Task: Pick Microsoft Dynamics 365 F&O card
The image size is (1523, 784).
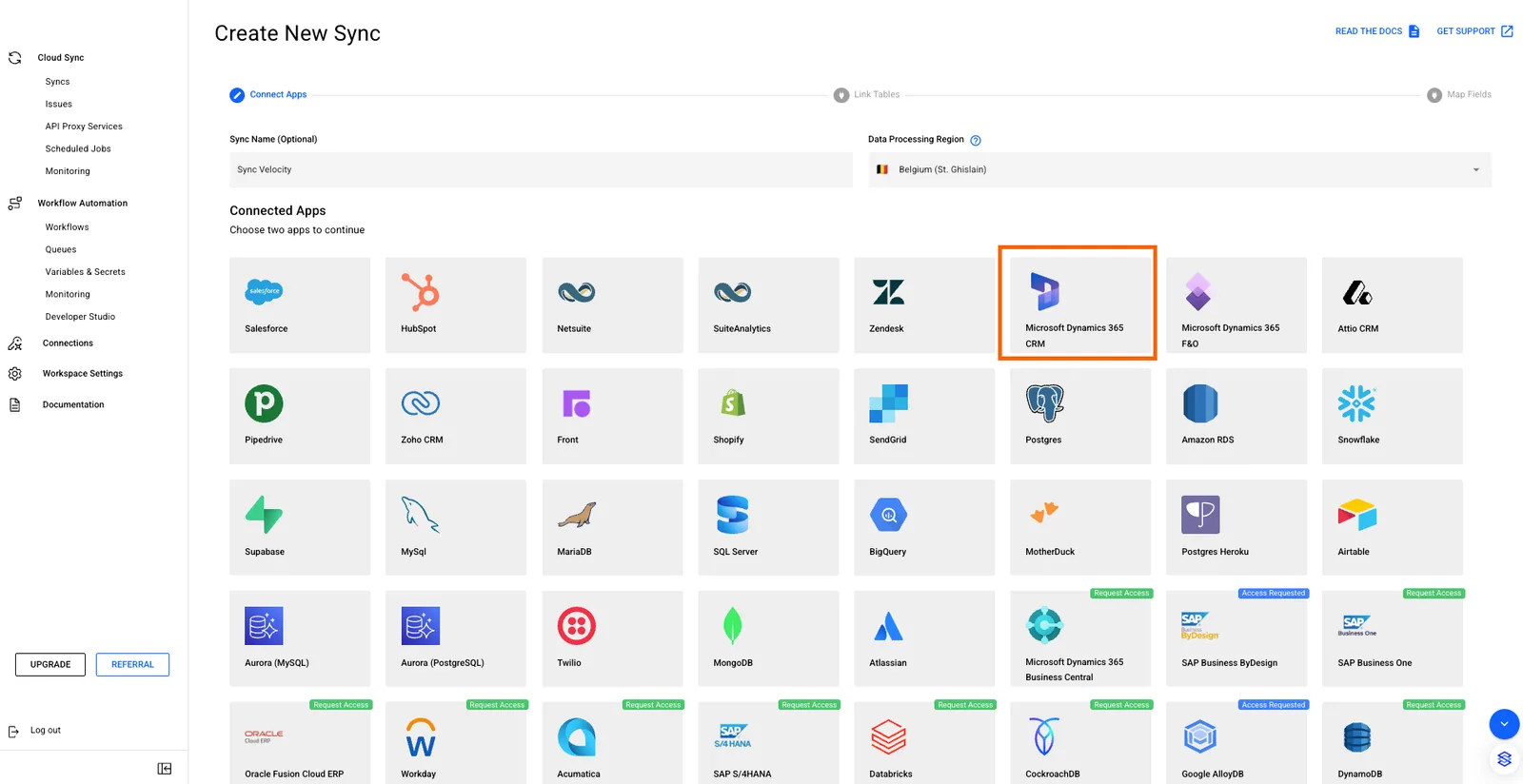Action: (x=1236, y=305)
